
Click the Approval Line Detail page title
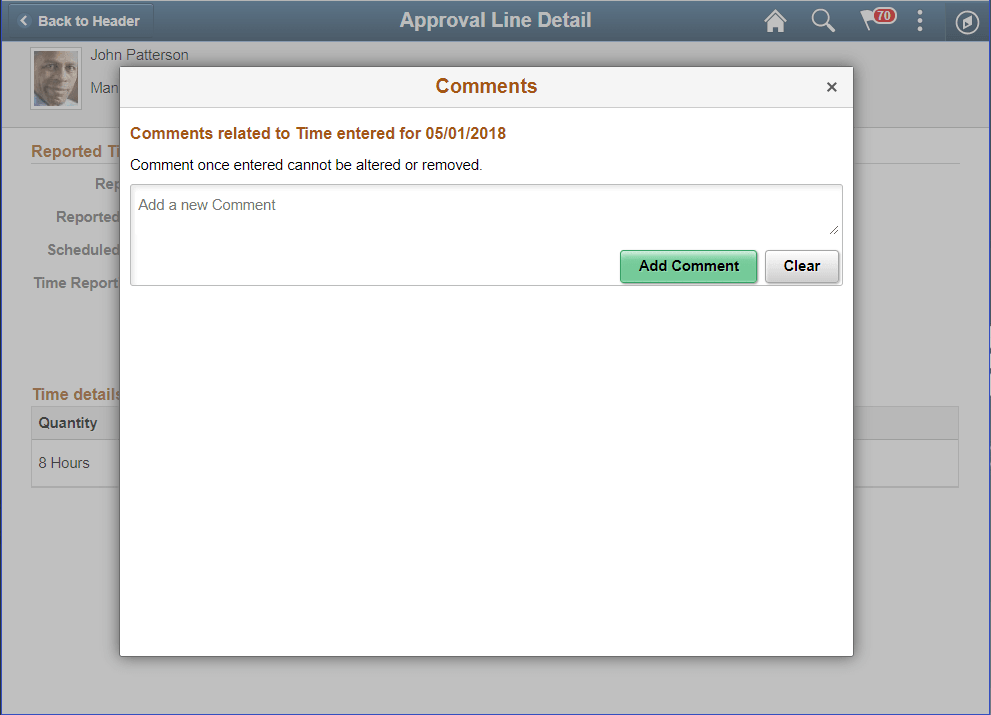495,20
